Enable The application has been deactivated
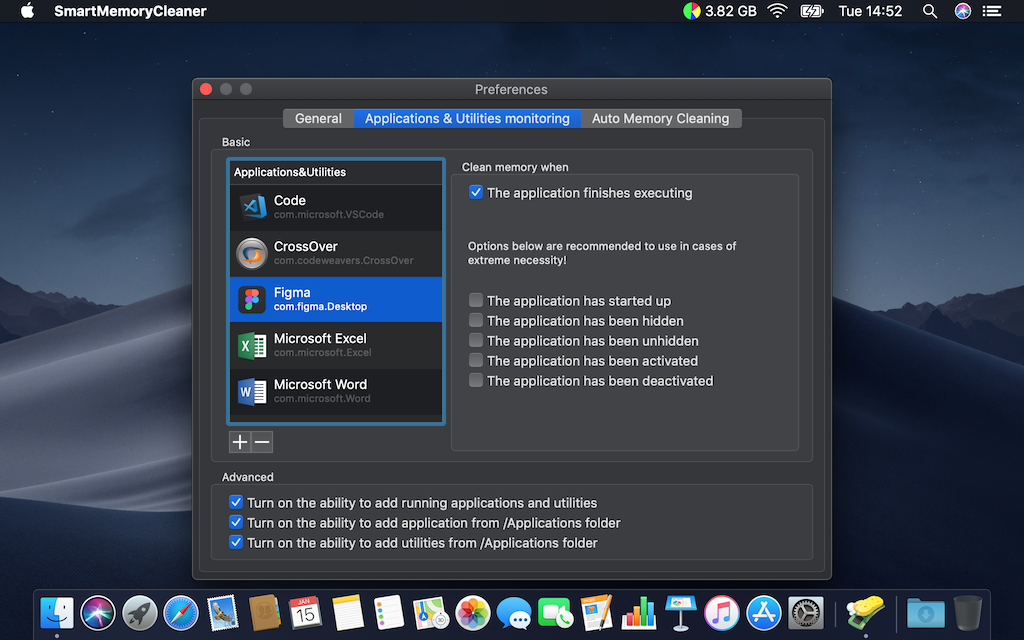Screen dimensions: 1024x640 [x=475, y=380]
